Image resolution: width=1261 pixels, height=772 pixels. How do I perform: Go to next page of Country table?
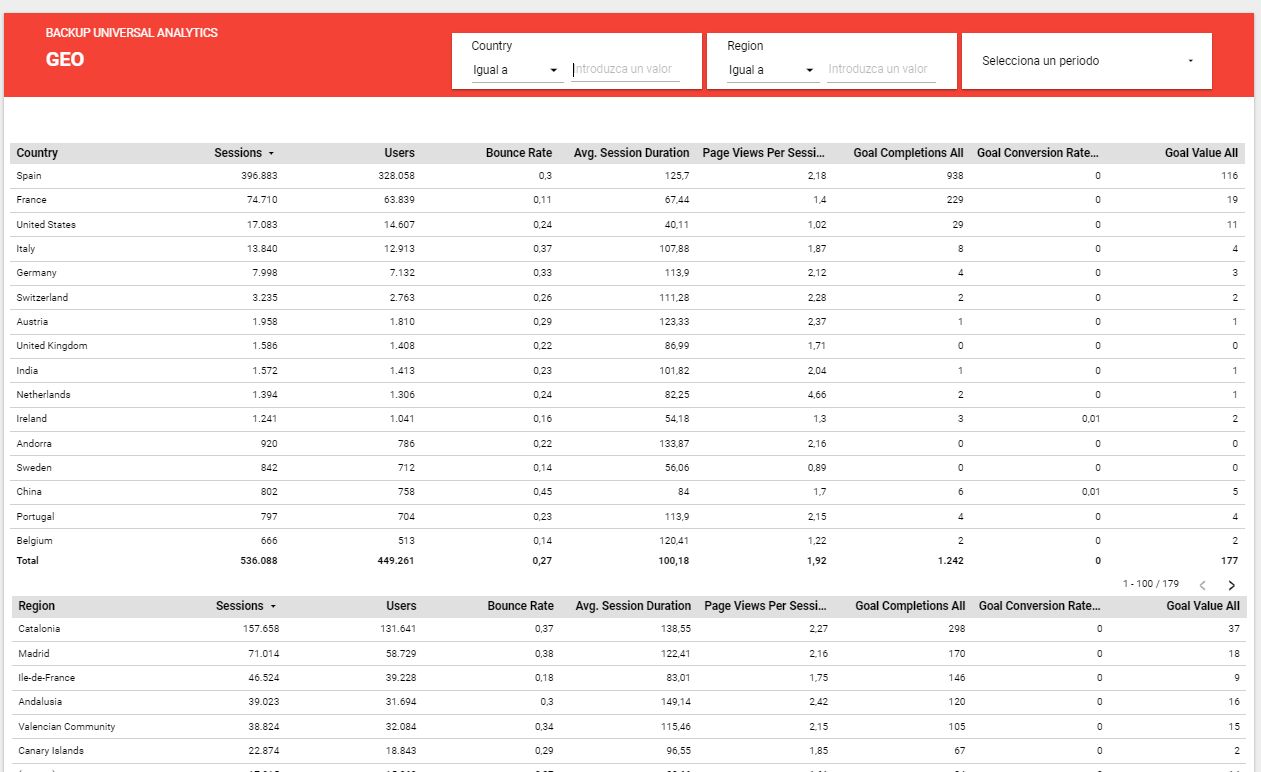click(1231, 585)
